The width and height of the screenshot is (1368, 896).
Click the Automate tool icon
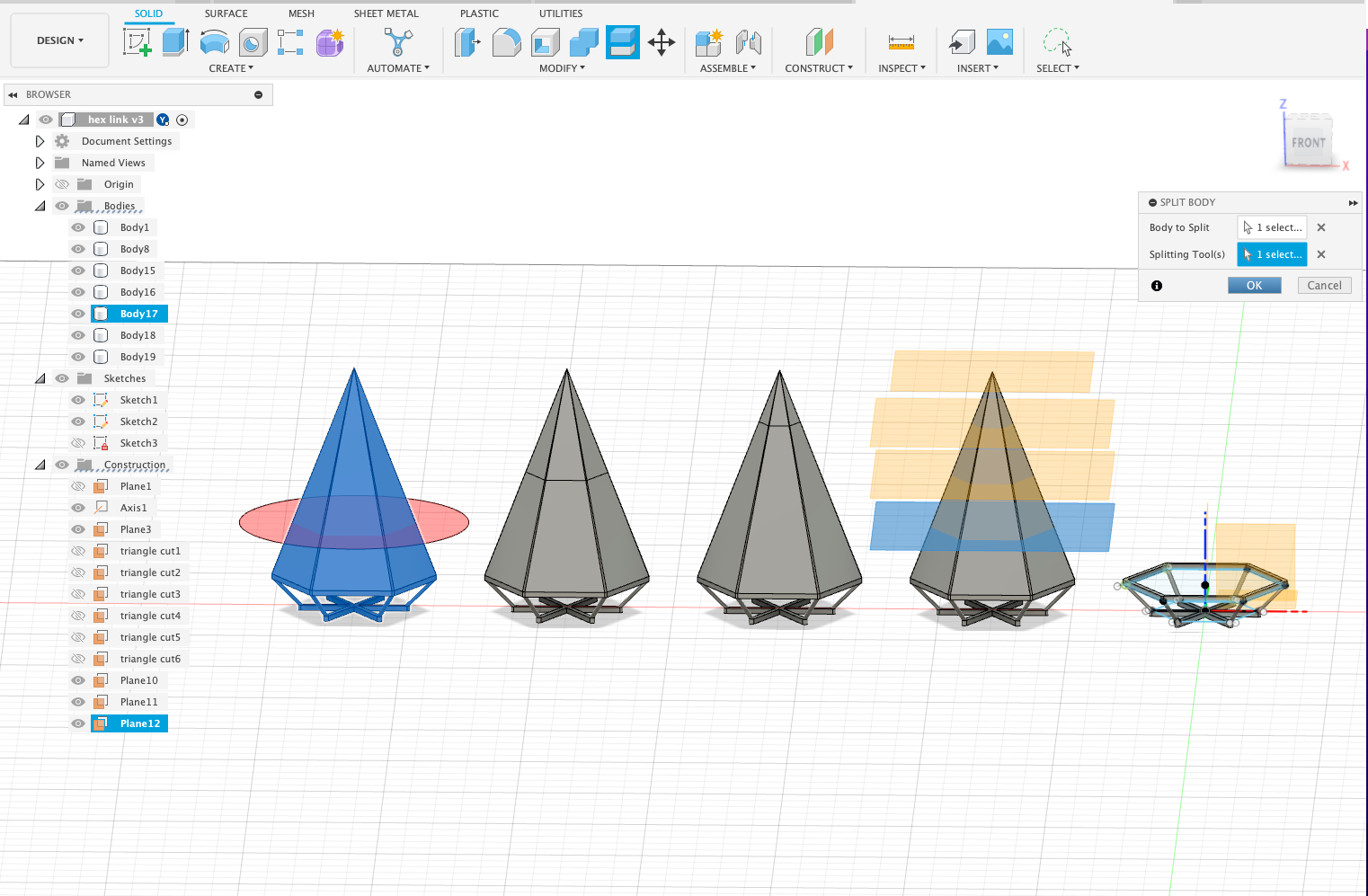pos(398,42)
